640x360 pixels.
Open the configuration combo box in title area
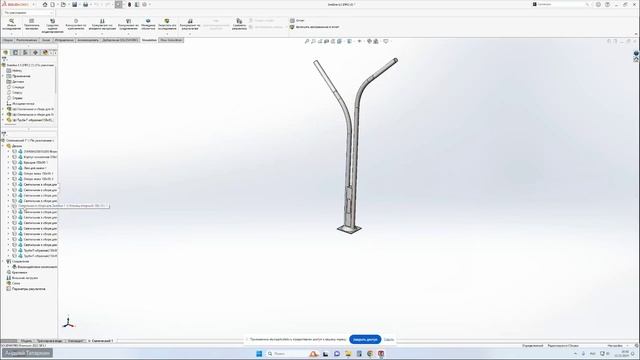(x=29, y=13)
